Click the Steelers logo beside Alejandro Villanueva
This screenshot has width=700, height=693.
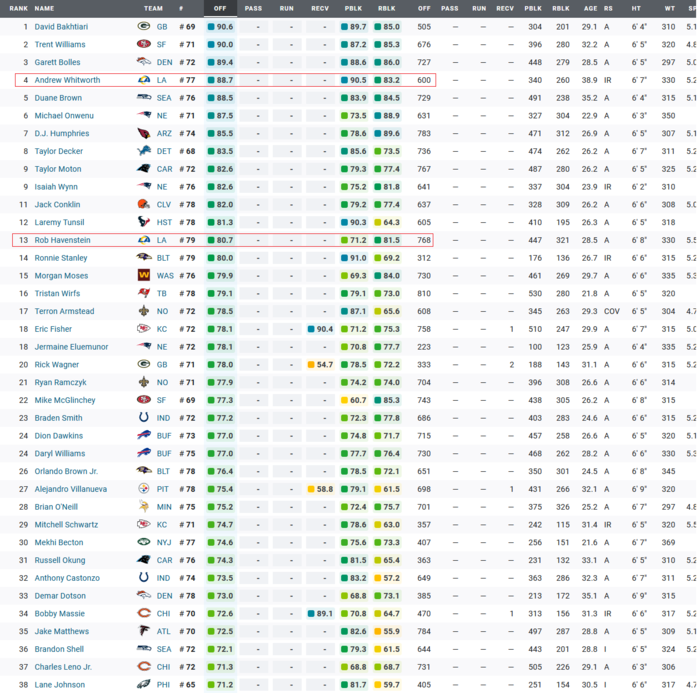point(144,489)
